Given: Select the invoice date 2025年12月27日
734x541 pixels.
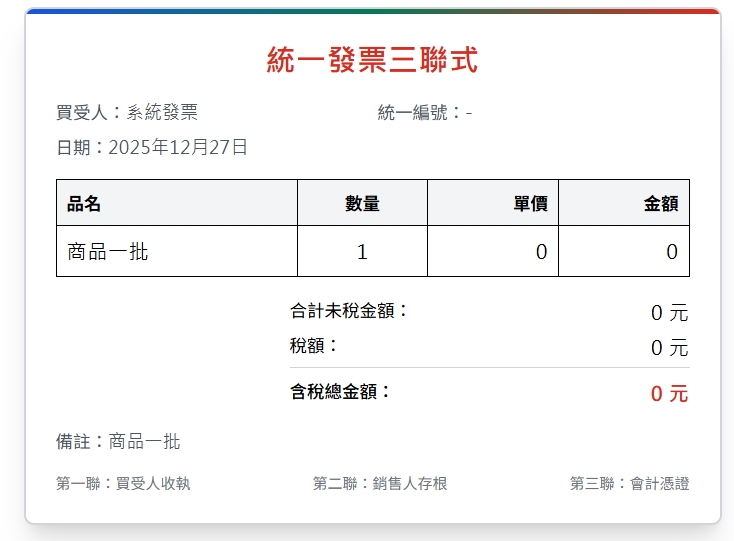Looking at the screenshot, I should point(152,148).
